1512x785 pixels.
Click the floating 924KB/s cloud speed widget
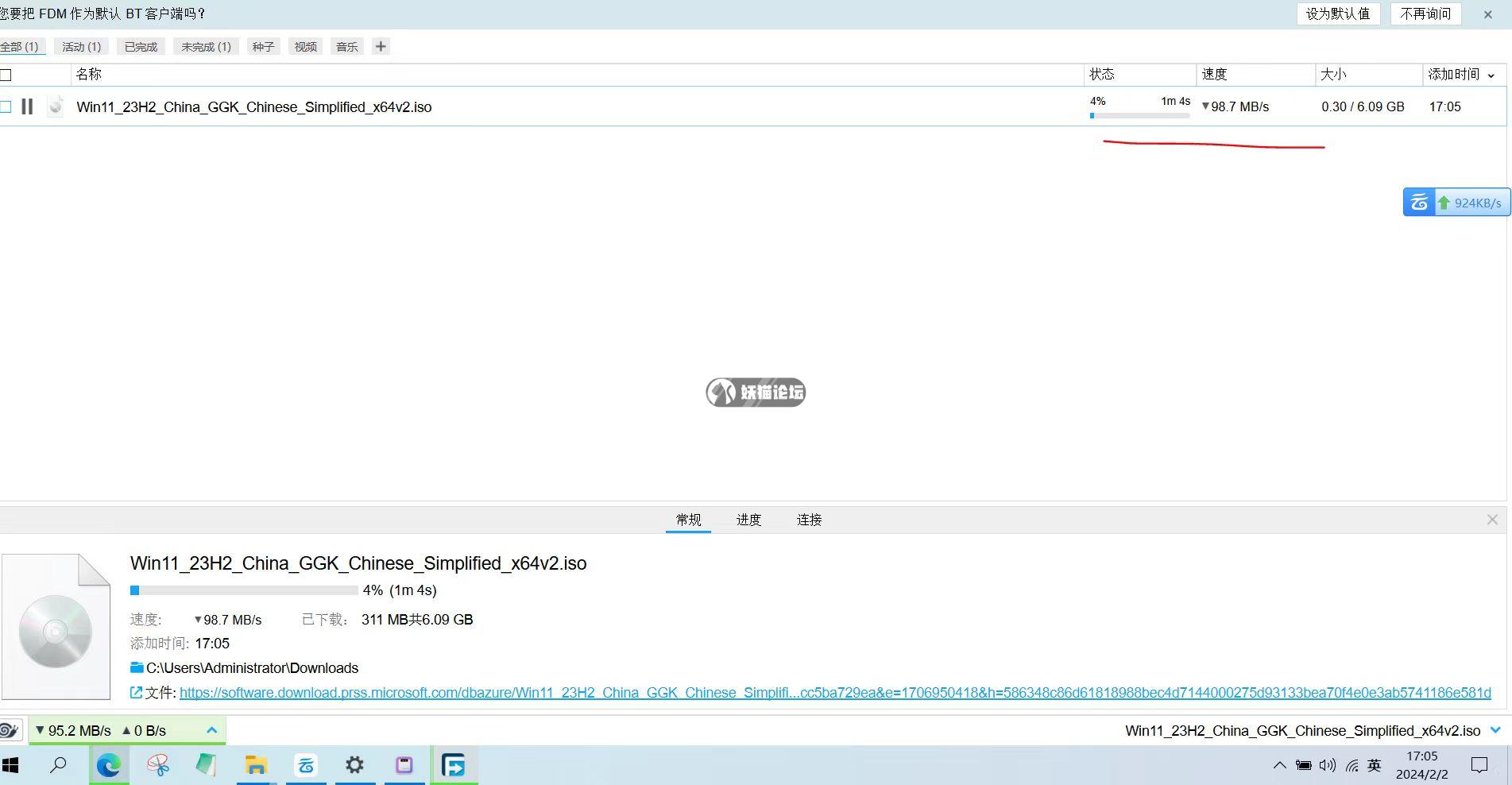point(1456,203)
